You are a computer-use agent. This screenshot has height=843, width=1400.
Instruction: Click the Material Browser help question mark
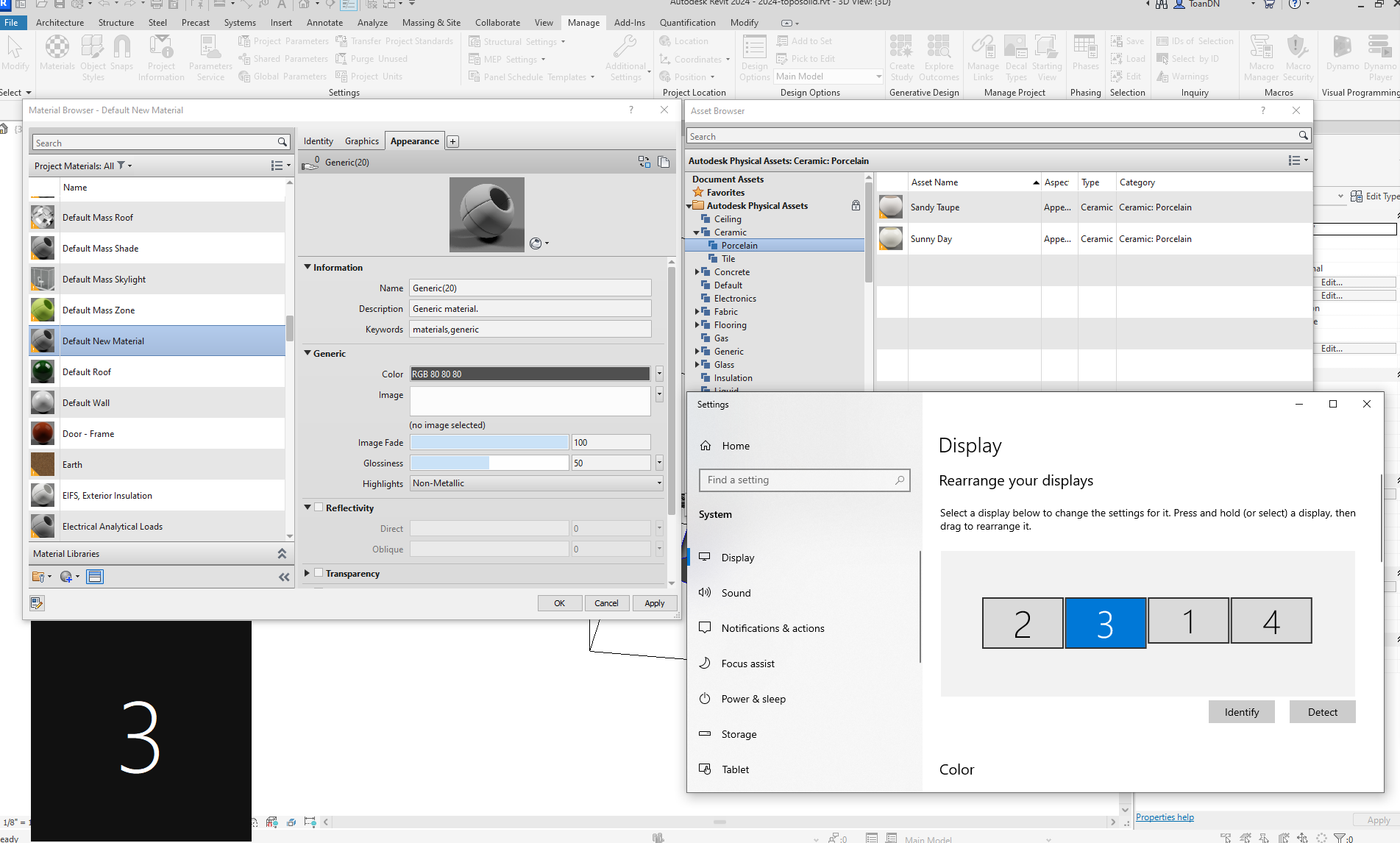click(x=630, y=110)
